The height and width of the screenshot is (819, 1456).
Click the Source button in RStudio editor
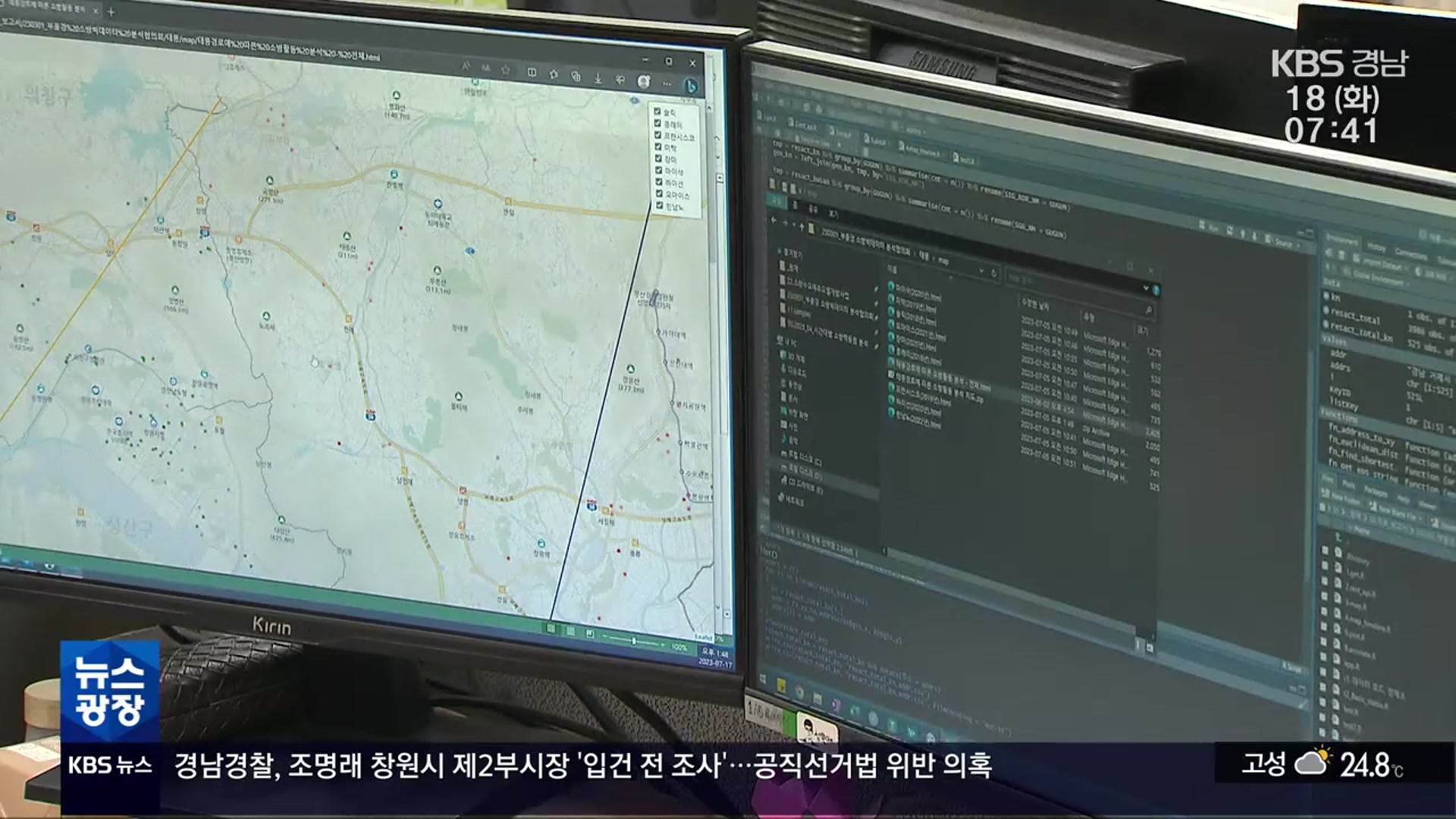1279,242
